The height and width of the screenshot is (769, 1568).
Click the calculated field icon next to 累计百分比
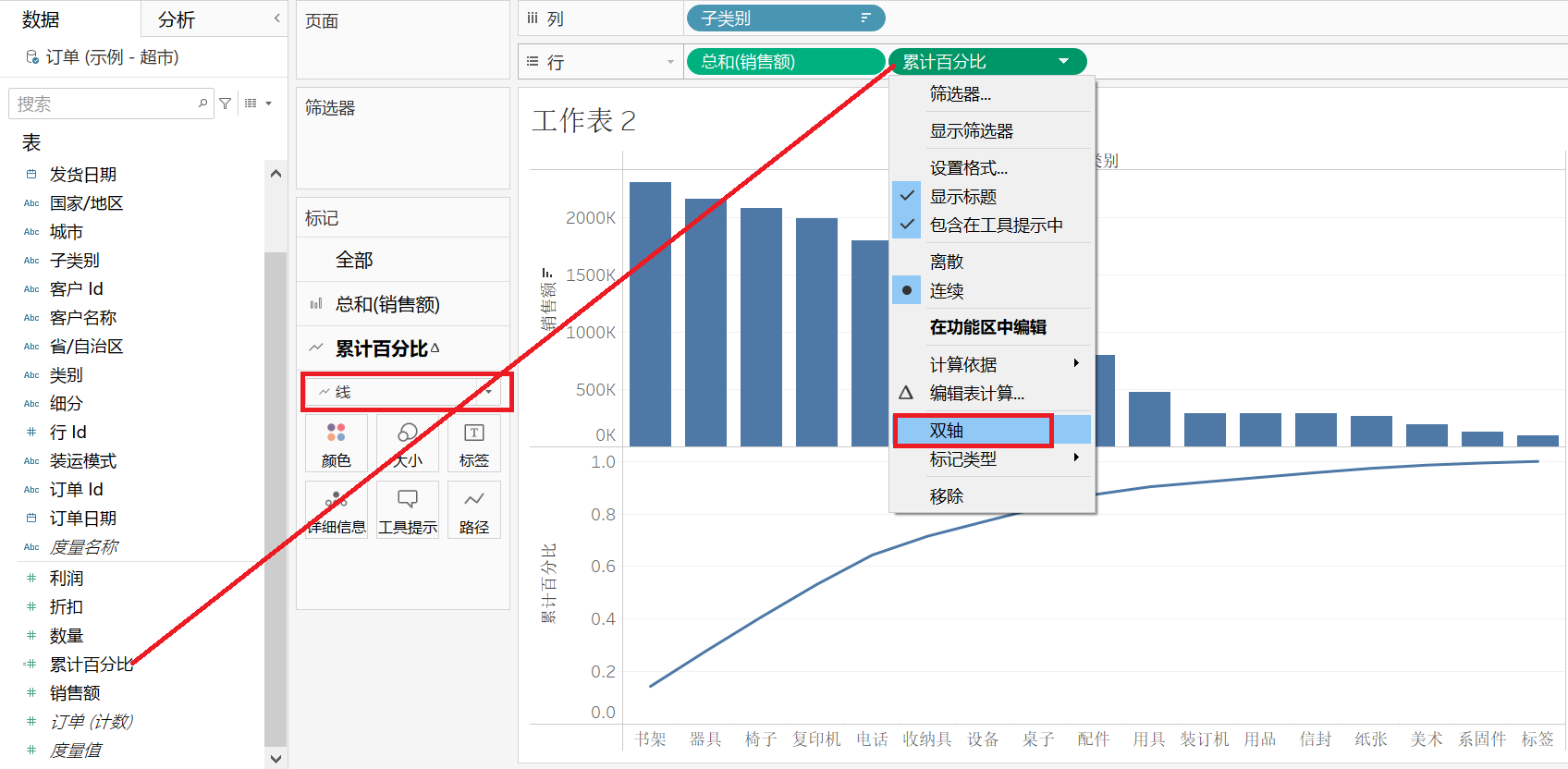pyautogui.click(x=31, y=664)
